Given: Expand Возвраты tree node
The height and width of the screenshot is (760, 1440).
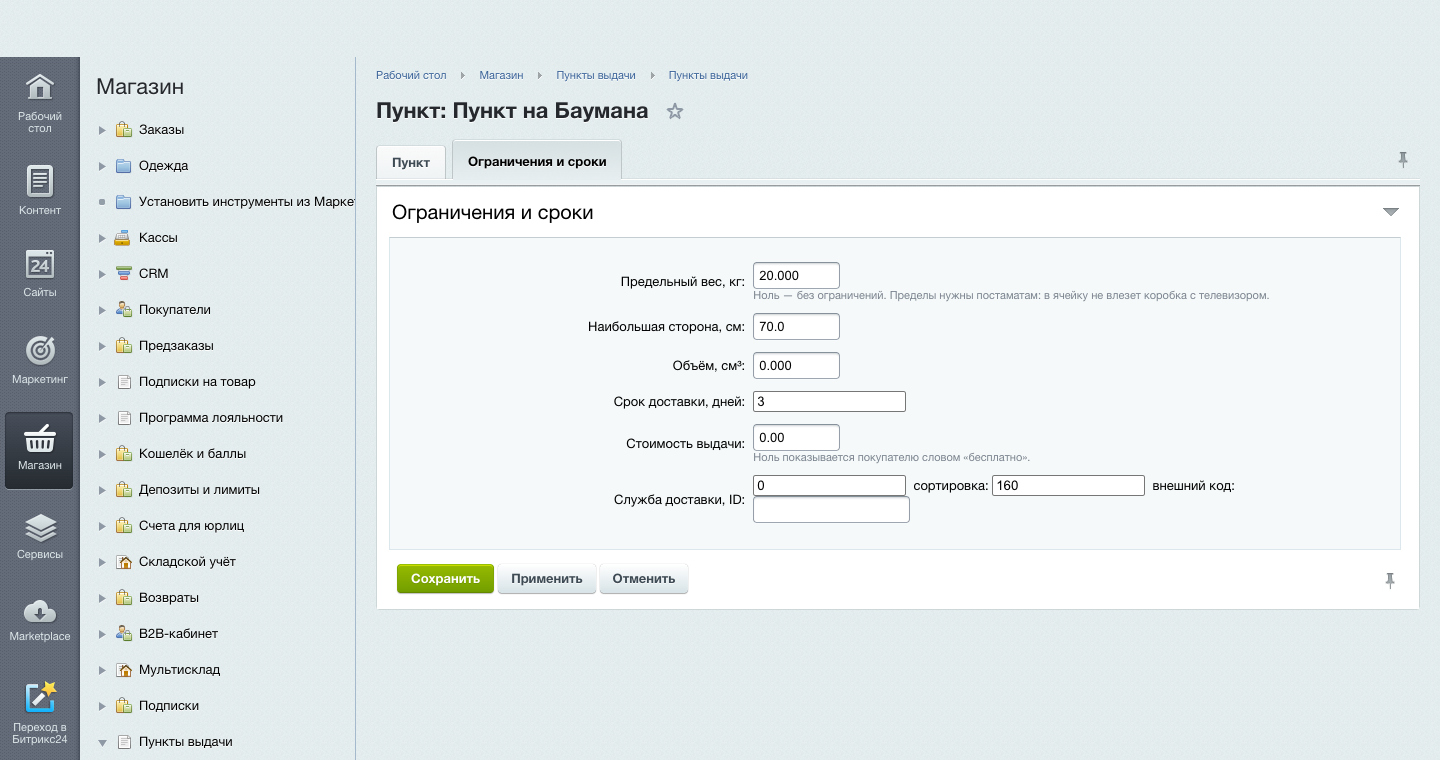Looking at the screenshot, I should point(102,598).
